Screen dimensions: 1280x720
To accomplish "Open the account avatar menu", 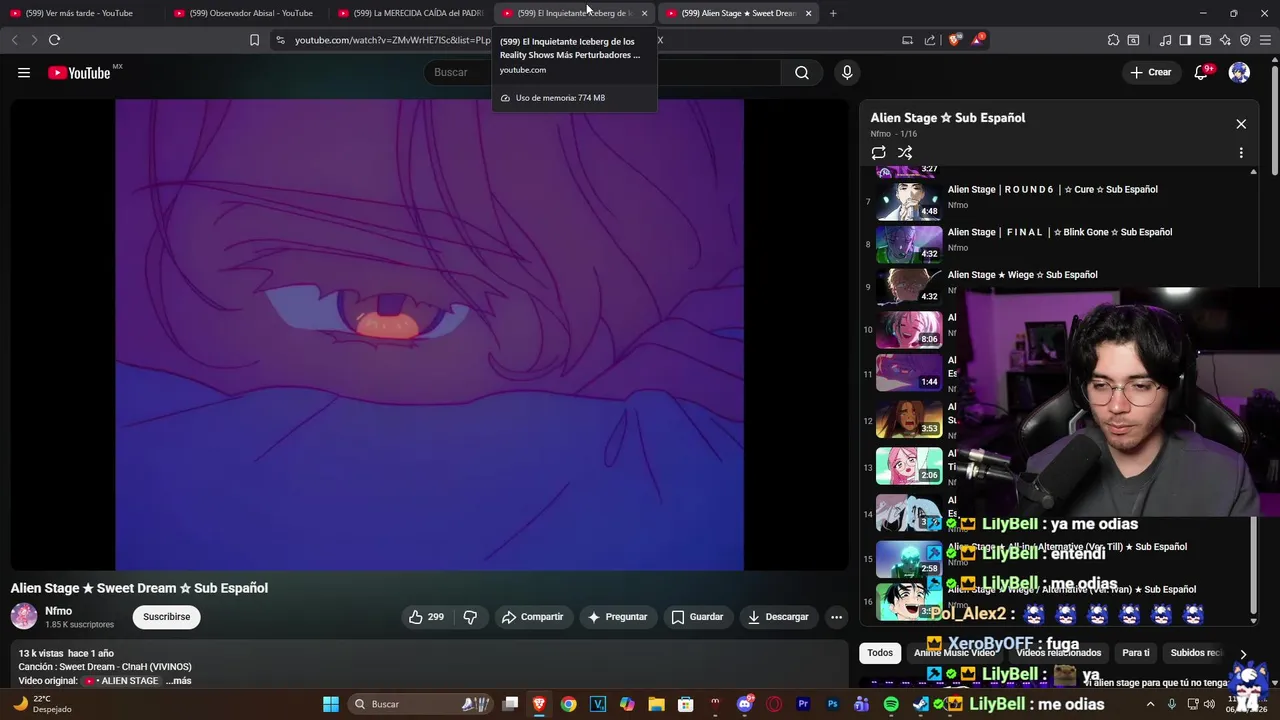I will tap(1239, 72).
